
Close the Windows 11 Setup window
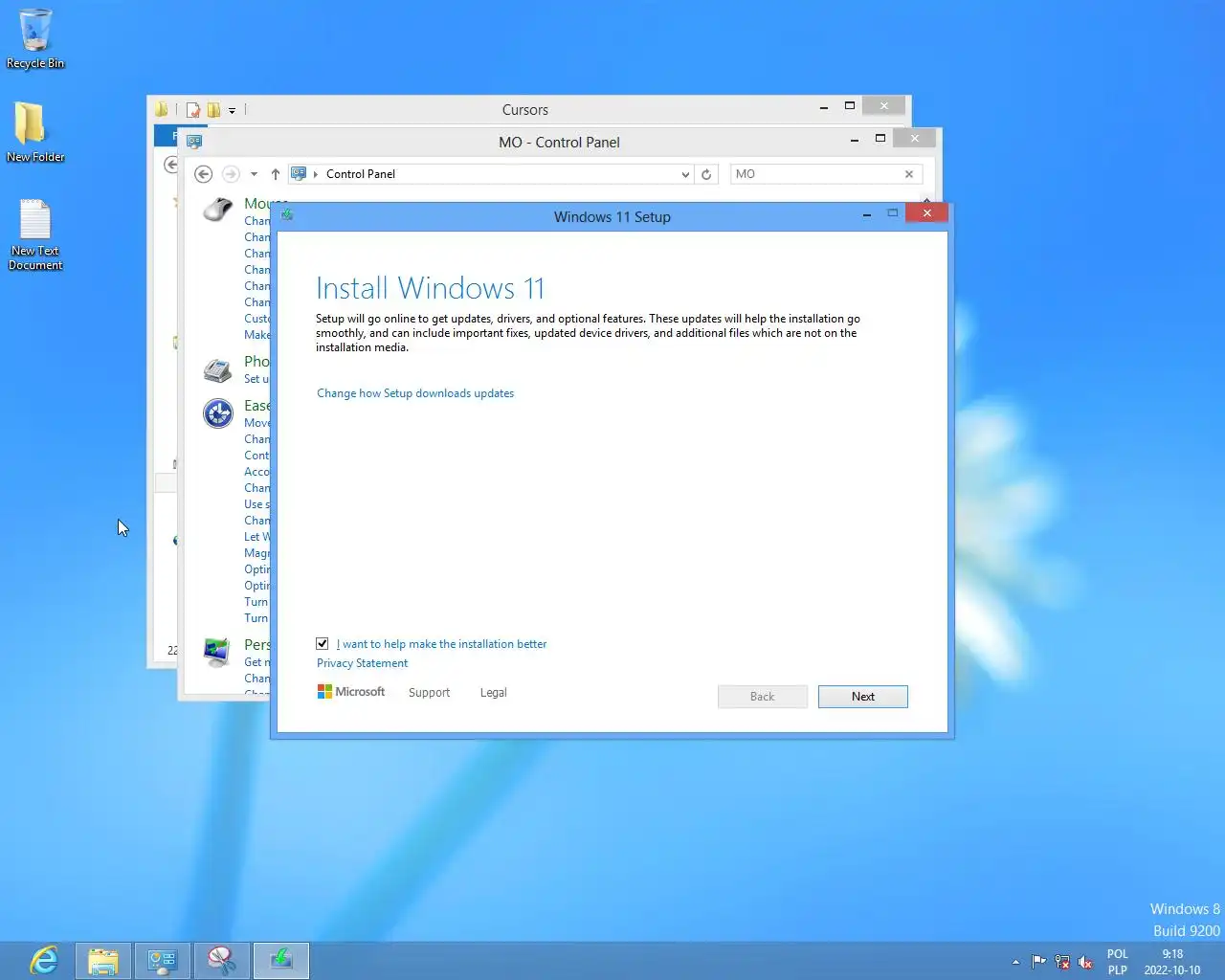926,213
